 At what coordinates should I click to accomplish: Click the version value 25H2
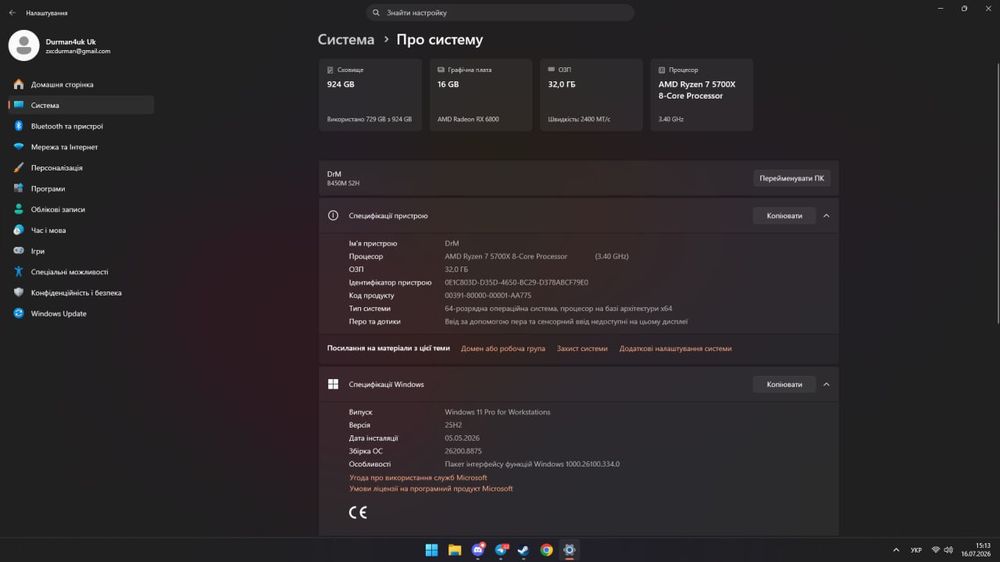tap(453, 425)
